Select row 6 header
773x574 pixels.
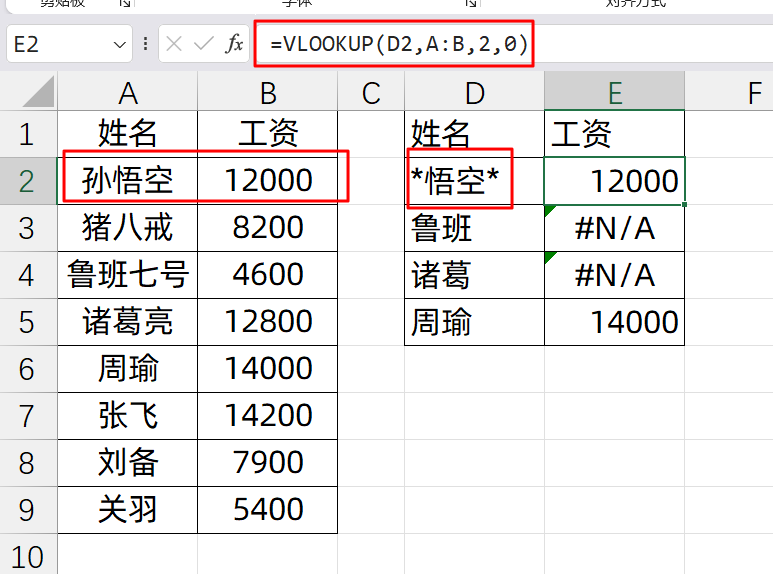(x=28, y=369)
